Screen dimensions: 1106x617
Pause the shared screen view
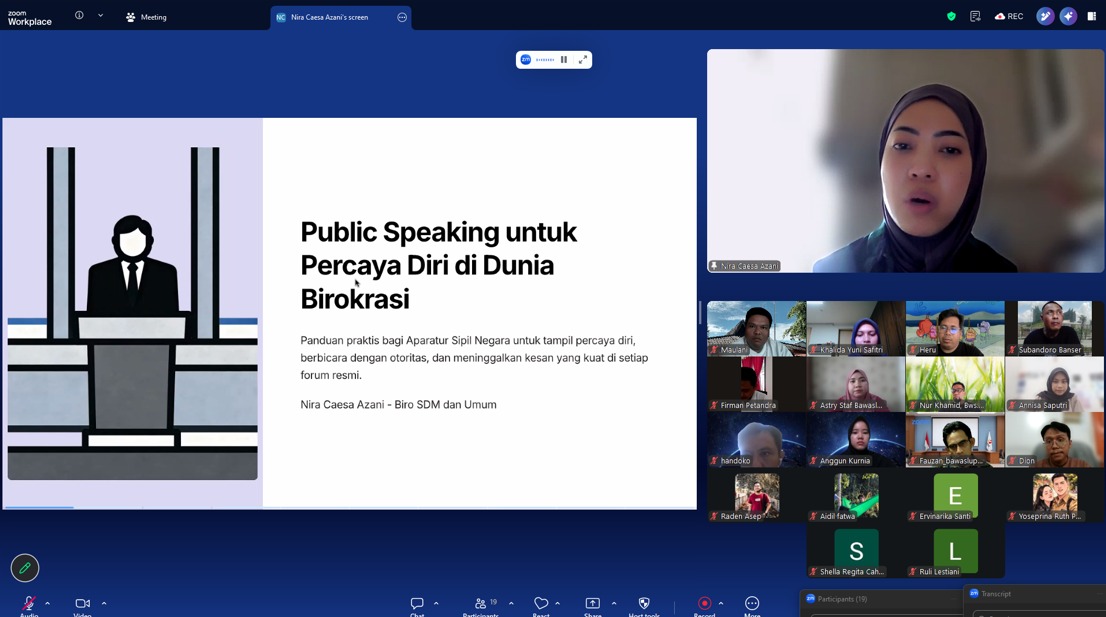(564, 60)
